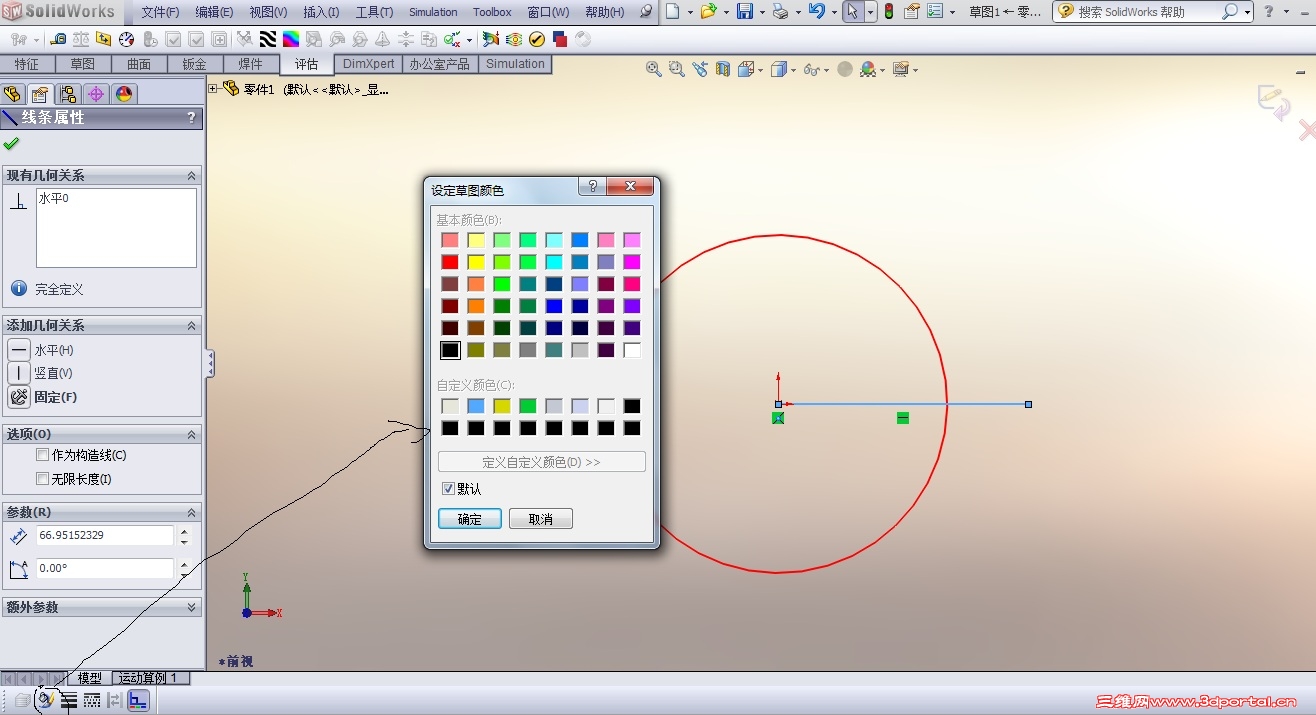Screen dimensions: 1316x715
Task: Click the Undo arrow icon
Action: point(817,12)
